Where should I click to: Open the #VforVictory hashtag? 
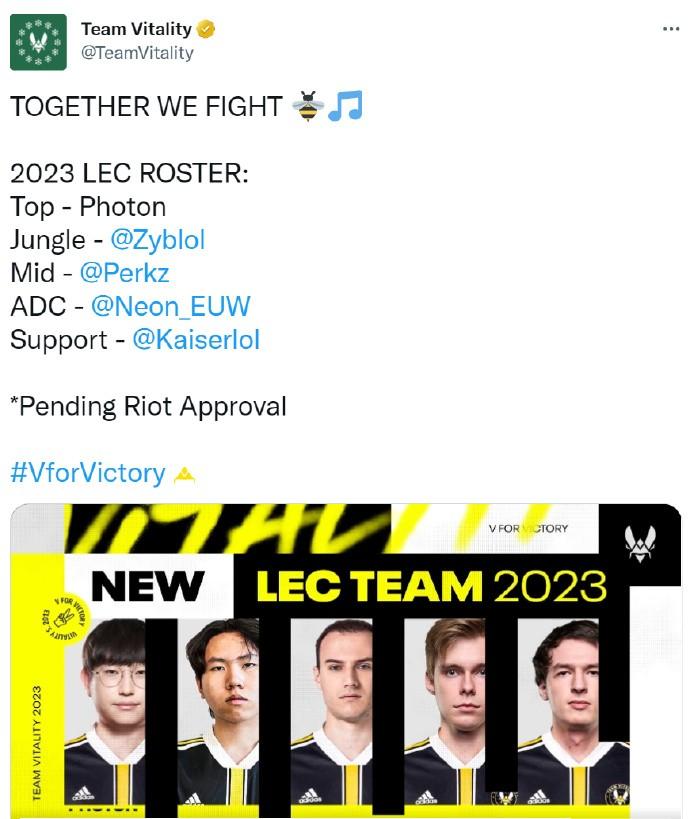(x=88, y=473)
